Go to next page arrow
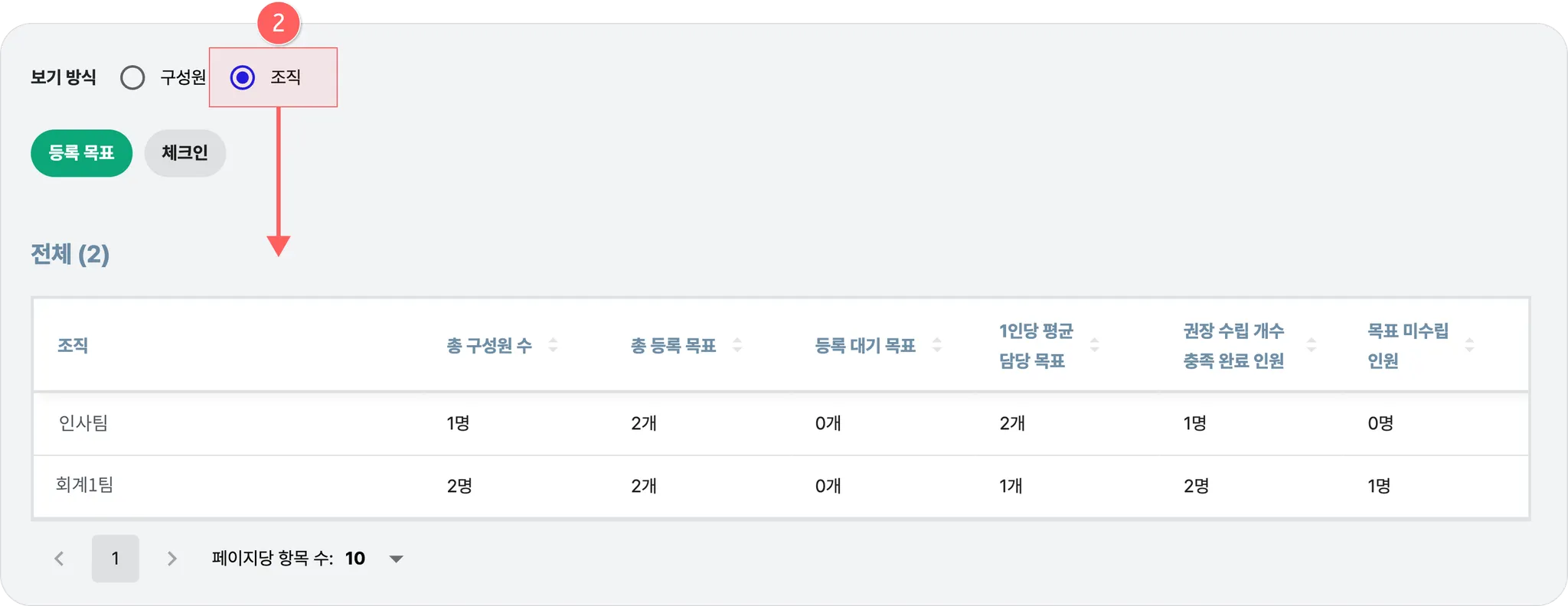Image resolution: width=1568 pixels, height=606 pixels. pos(172,559)
